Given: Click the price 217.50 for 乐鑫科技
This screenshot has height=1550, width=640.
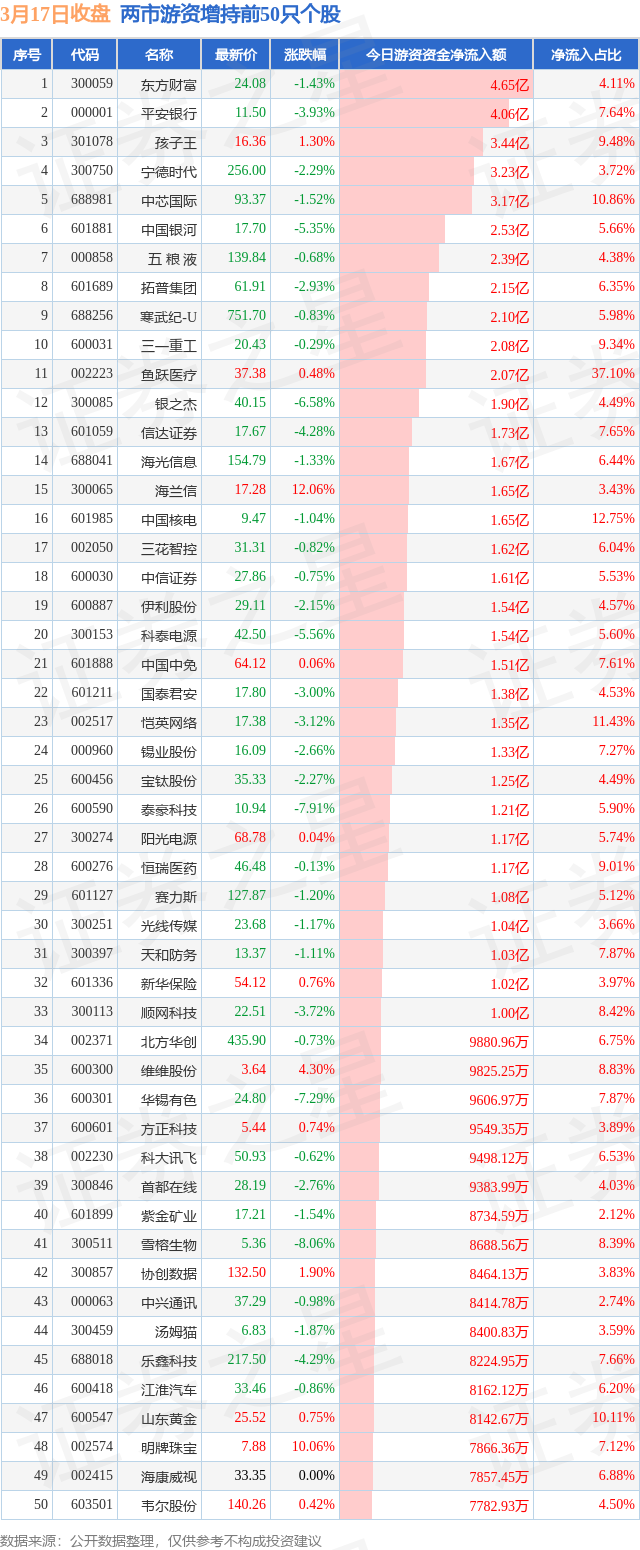Looking at the screenshot, I should (x=247, y=1360).
